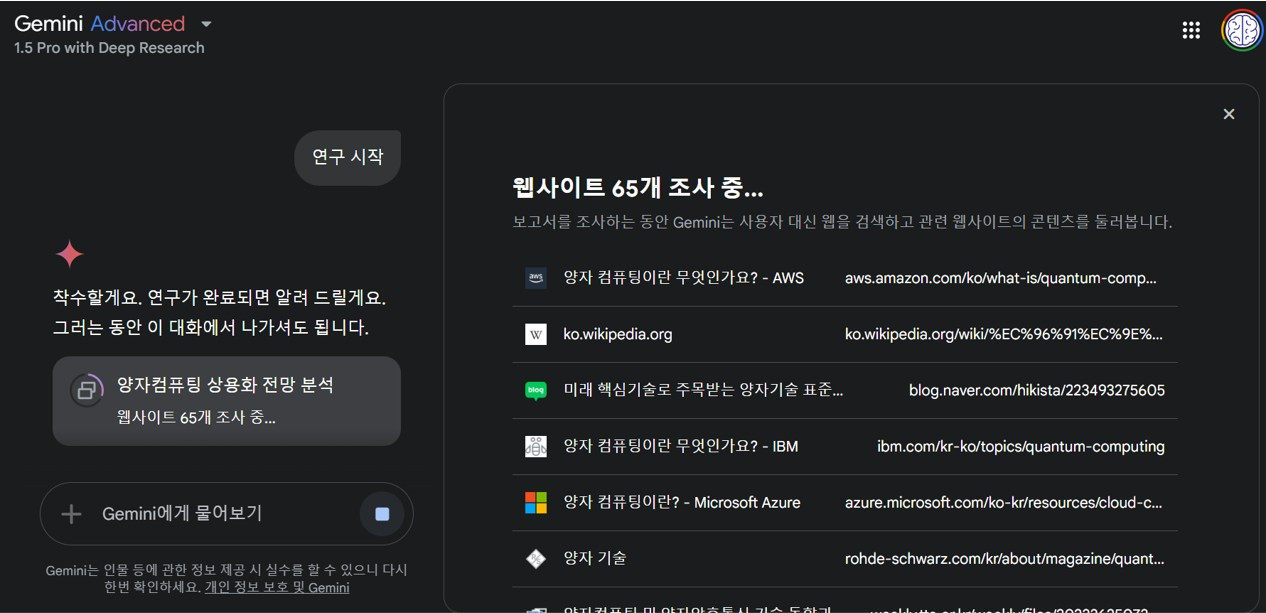Click the research progress icon in the card
Image resolution: width=1266 pixels, height=613 pixels.
87,389
